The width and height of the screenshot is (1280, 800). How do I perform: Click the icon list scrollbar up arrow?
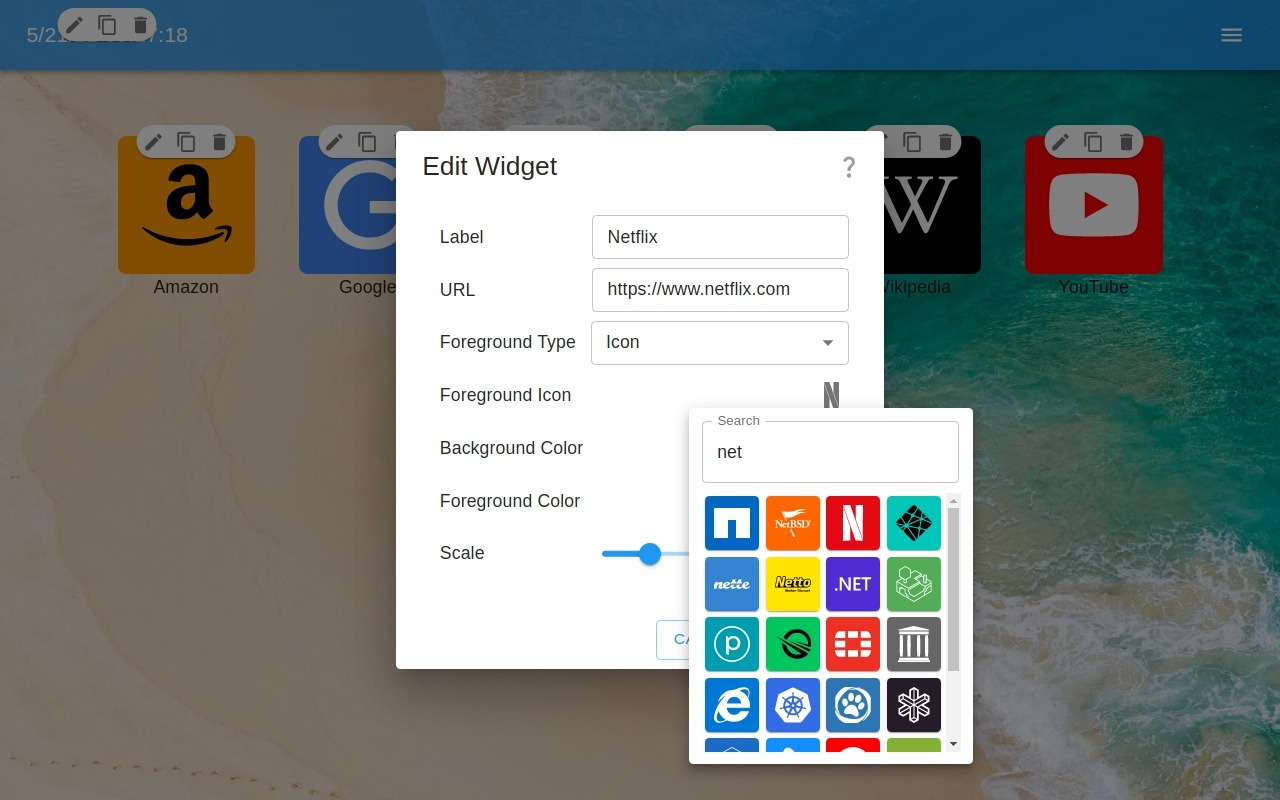point(953,501)
